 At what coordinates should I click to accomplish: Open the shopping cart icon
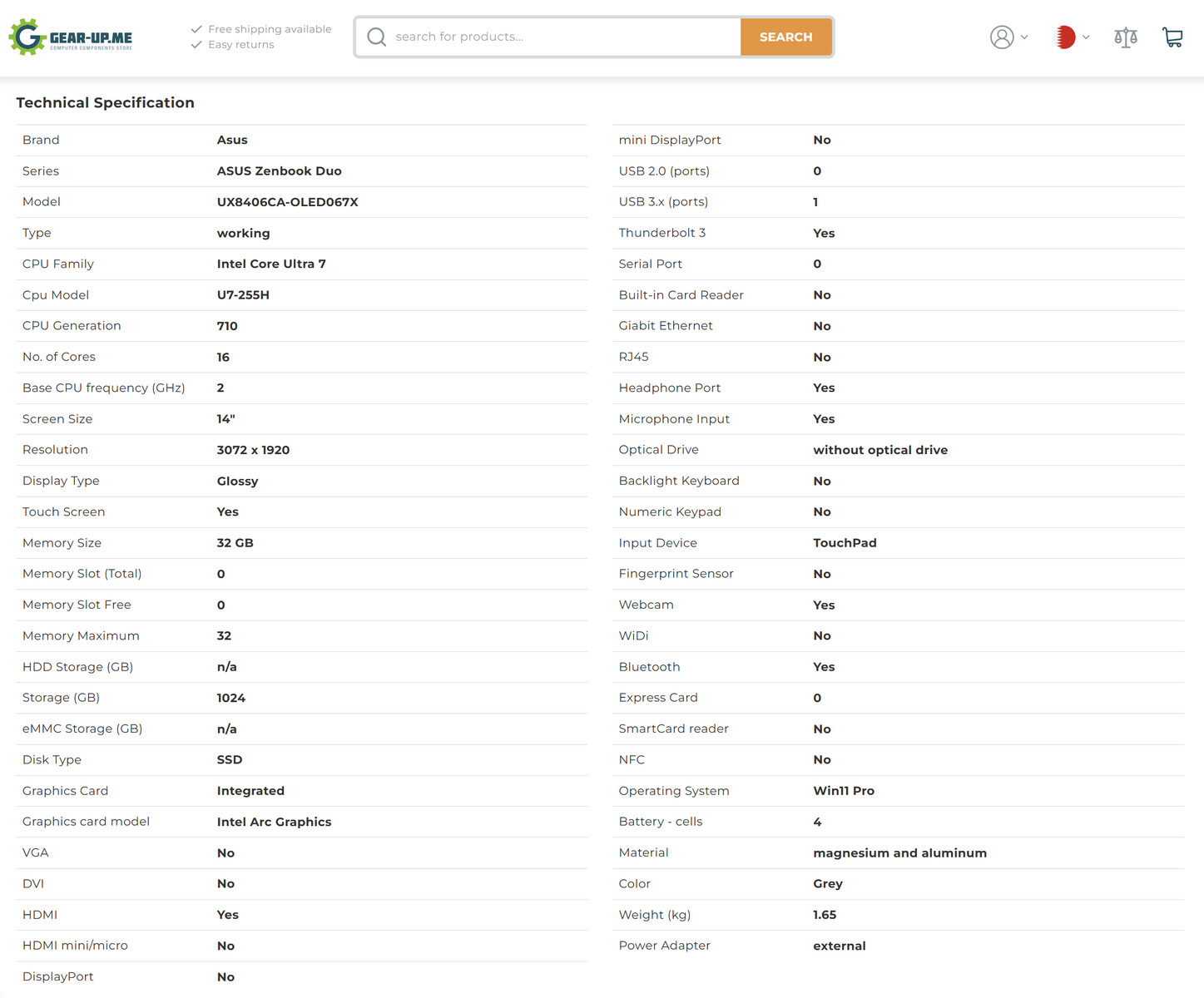coord(1172,37)
